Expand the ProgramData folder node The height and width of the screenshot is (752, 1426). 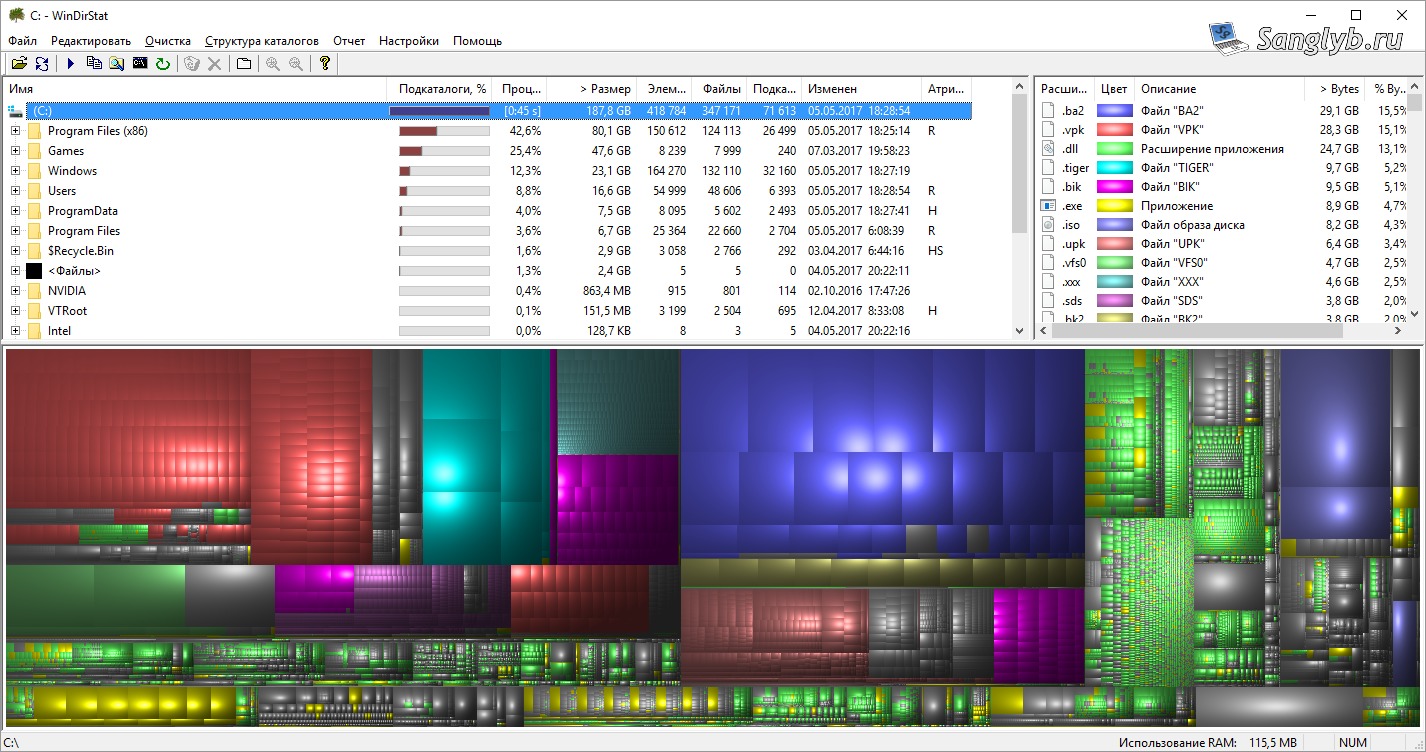(x=15, y=211)
